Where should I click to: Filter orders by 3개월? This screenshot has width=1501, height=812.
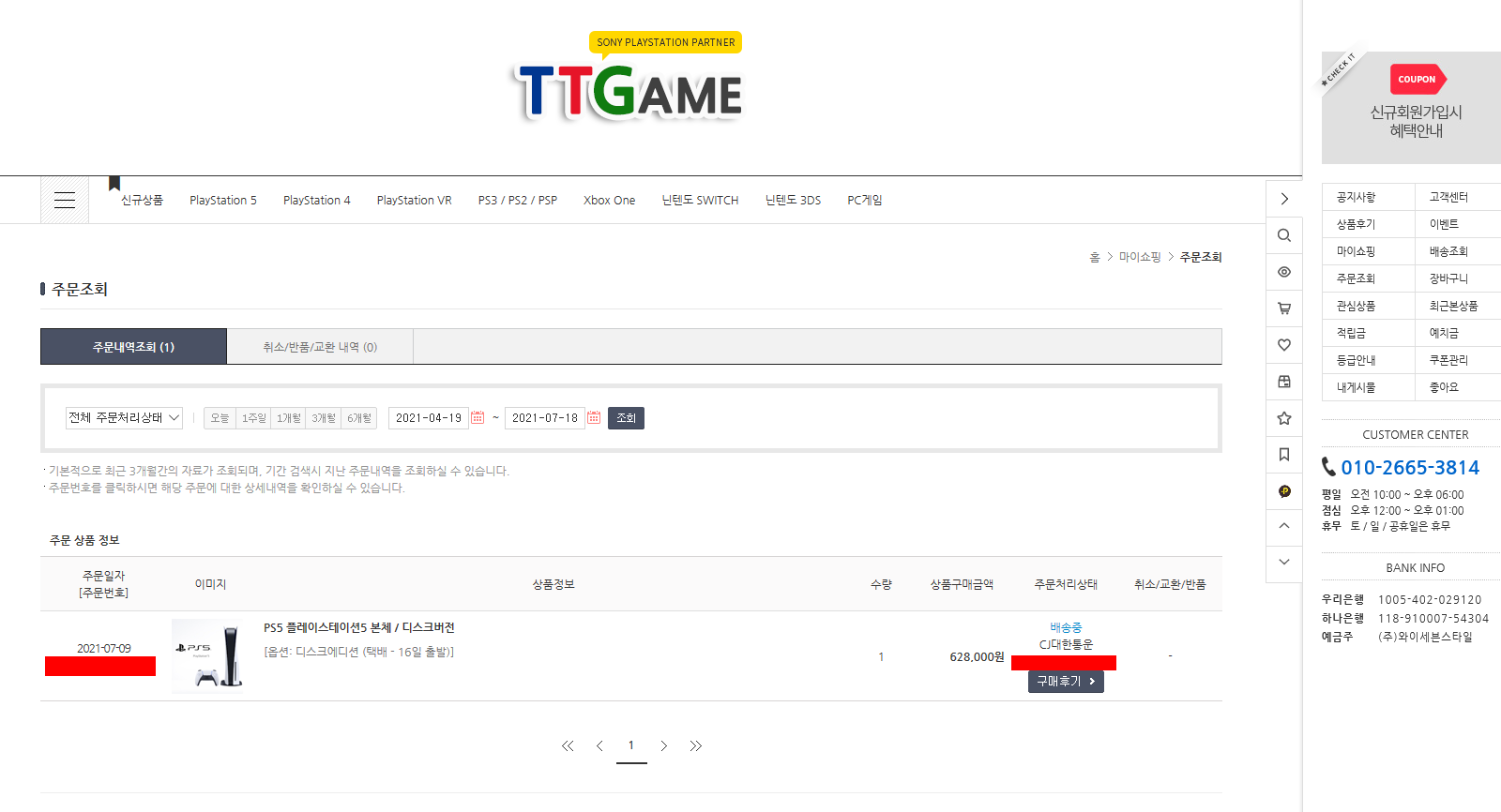point(324,418)
